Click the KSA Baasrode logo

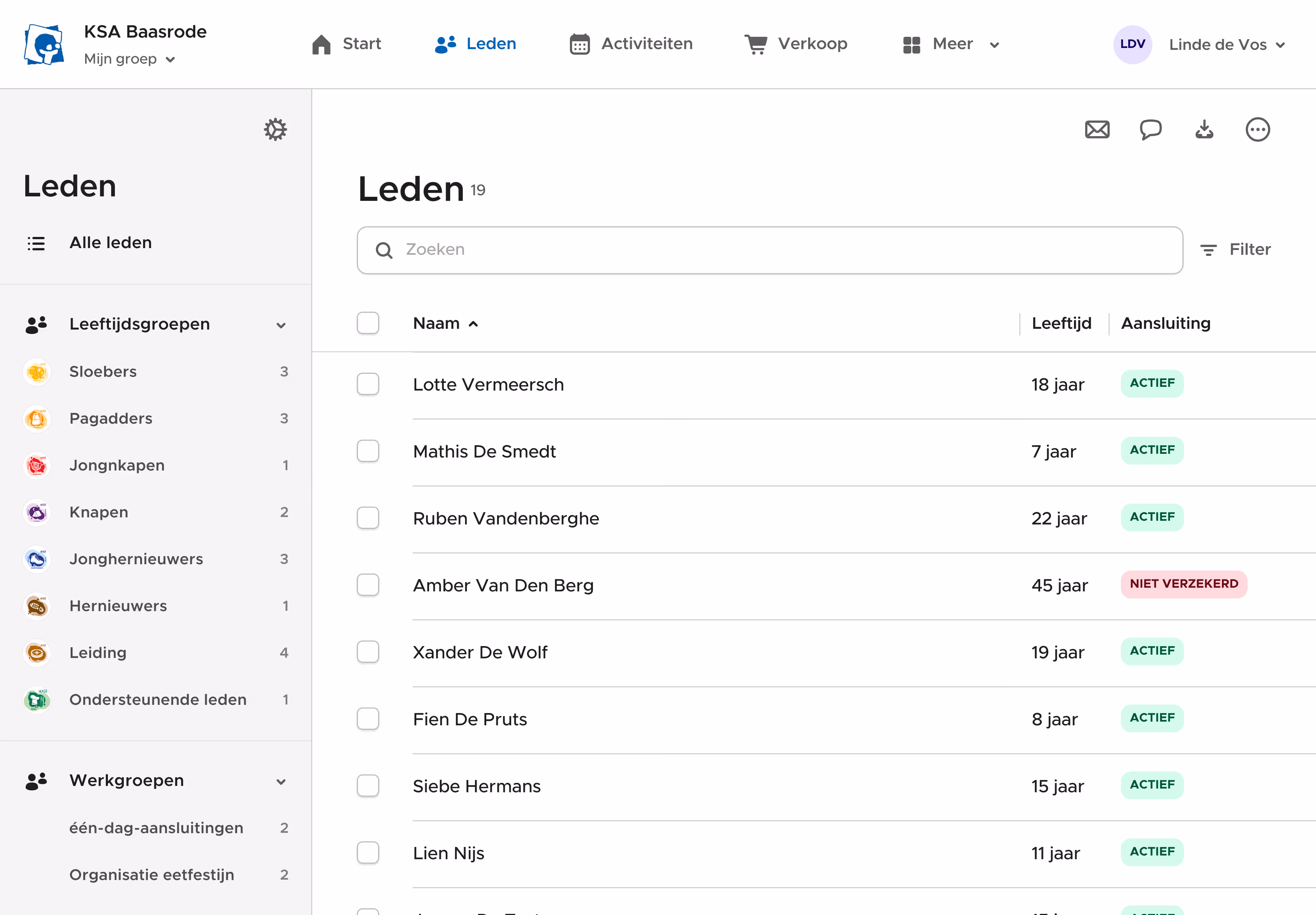(44, 44)
